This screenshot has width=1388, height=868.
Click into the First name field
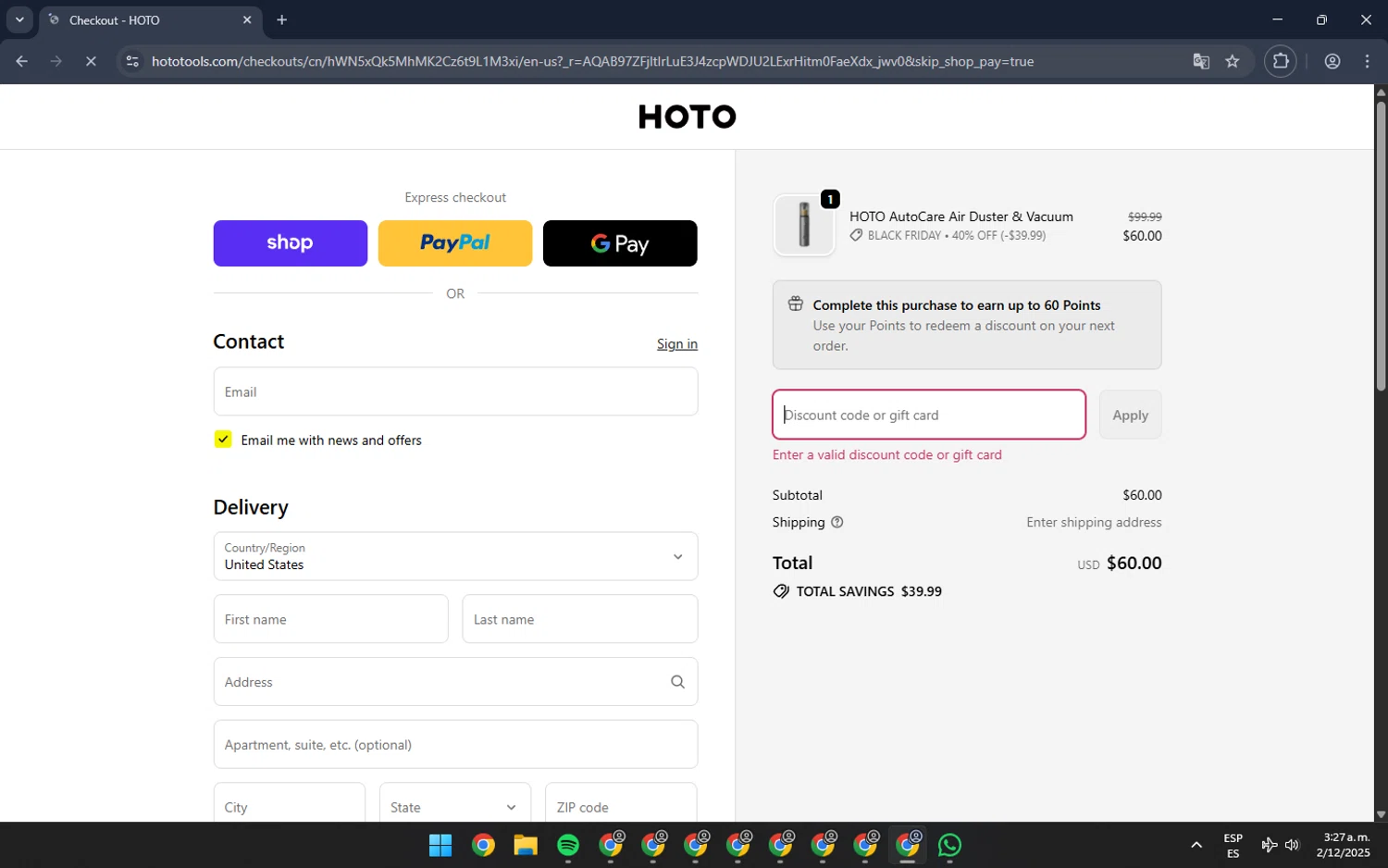click(330, 619)
